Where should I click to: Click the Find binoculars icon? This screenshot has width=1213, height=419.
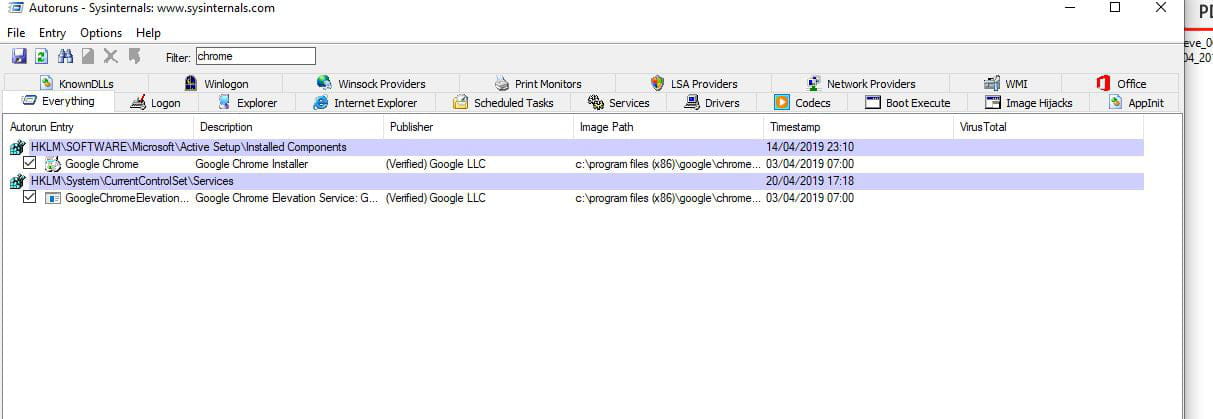pos(66,56)
